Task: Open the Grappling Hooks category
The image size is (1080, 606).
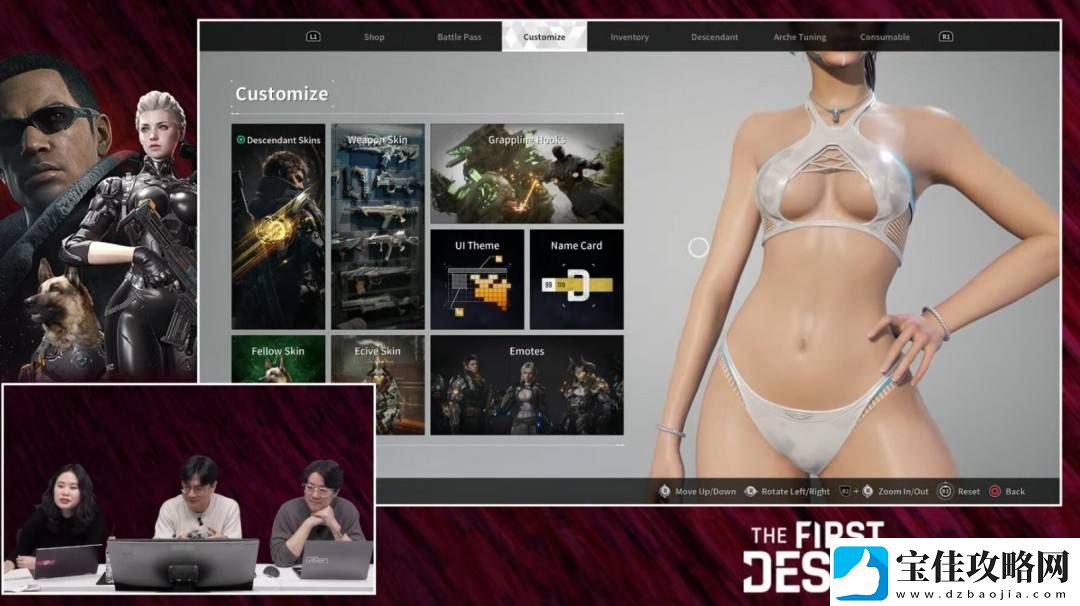Action: (527, 174)
